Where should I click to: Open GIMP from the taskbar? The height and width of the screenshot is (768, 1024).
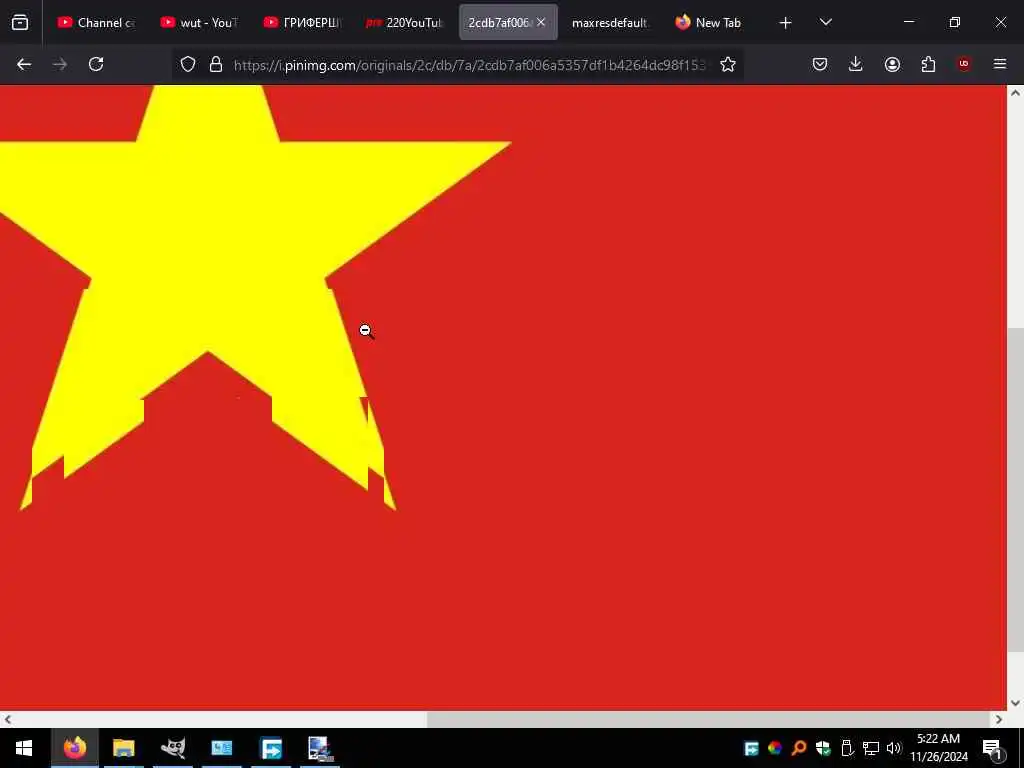pos(173,748)
